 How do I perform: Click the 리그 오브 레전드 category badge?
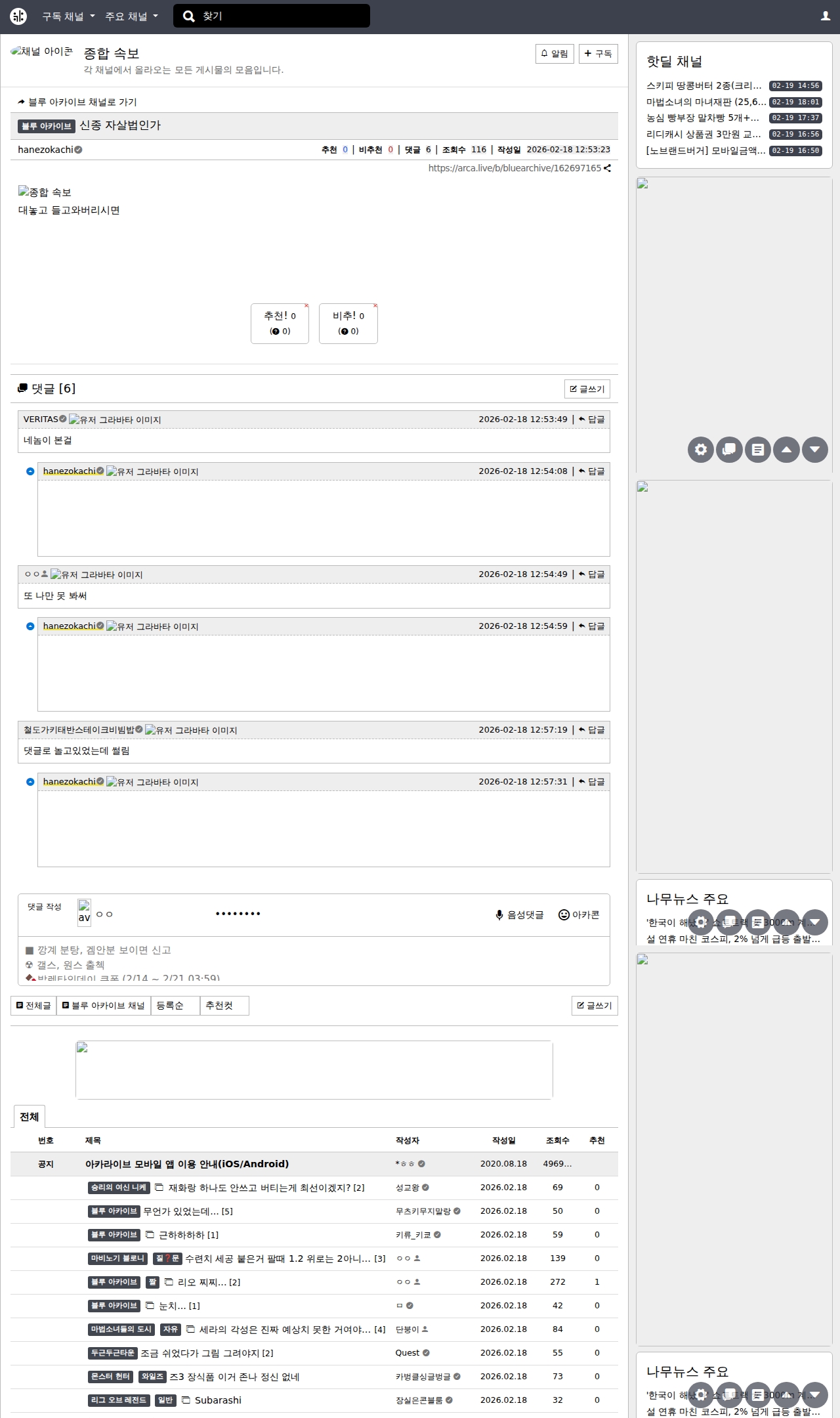(119, 1400)
